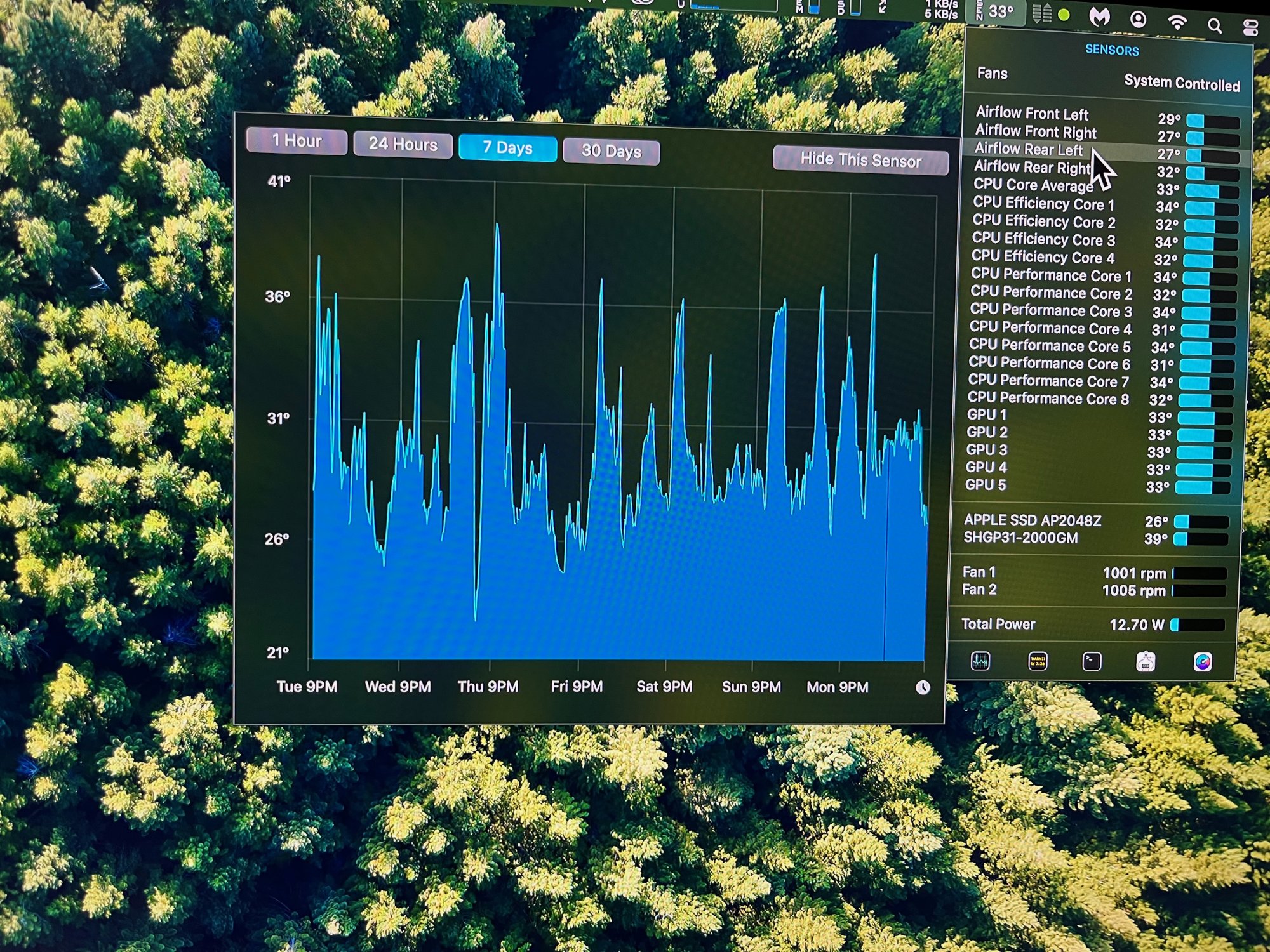1270x952 pixels.
Task: Open Spotlight search magnifier icon
Action: (x=1215, y=25)
